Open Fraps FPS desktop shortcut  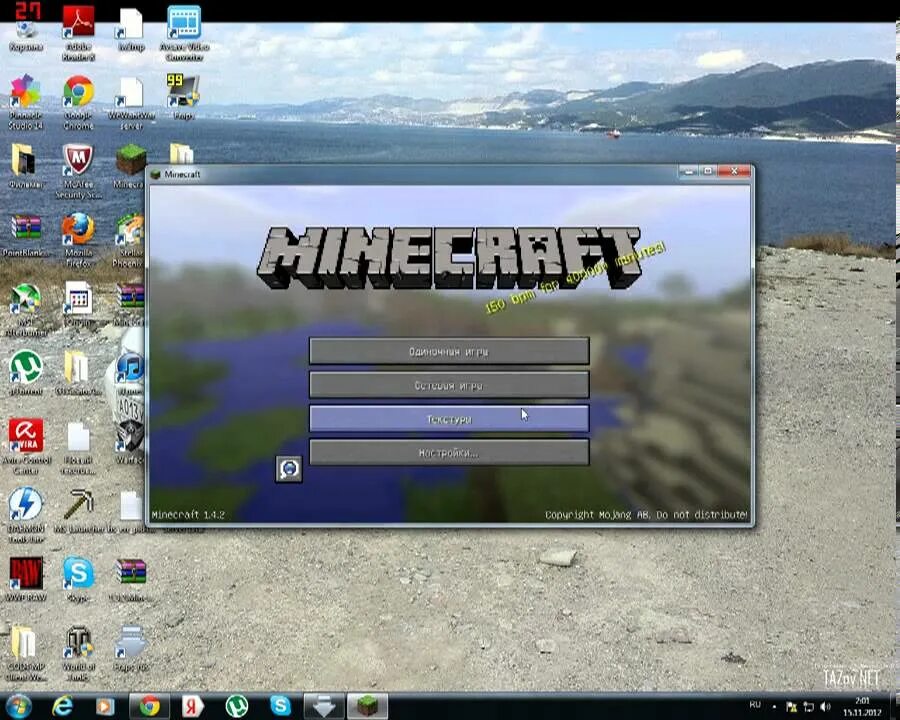click(130, 648)
